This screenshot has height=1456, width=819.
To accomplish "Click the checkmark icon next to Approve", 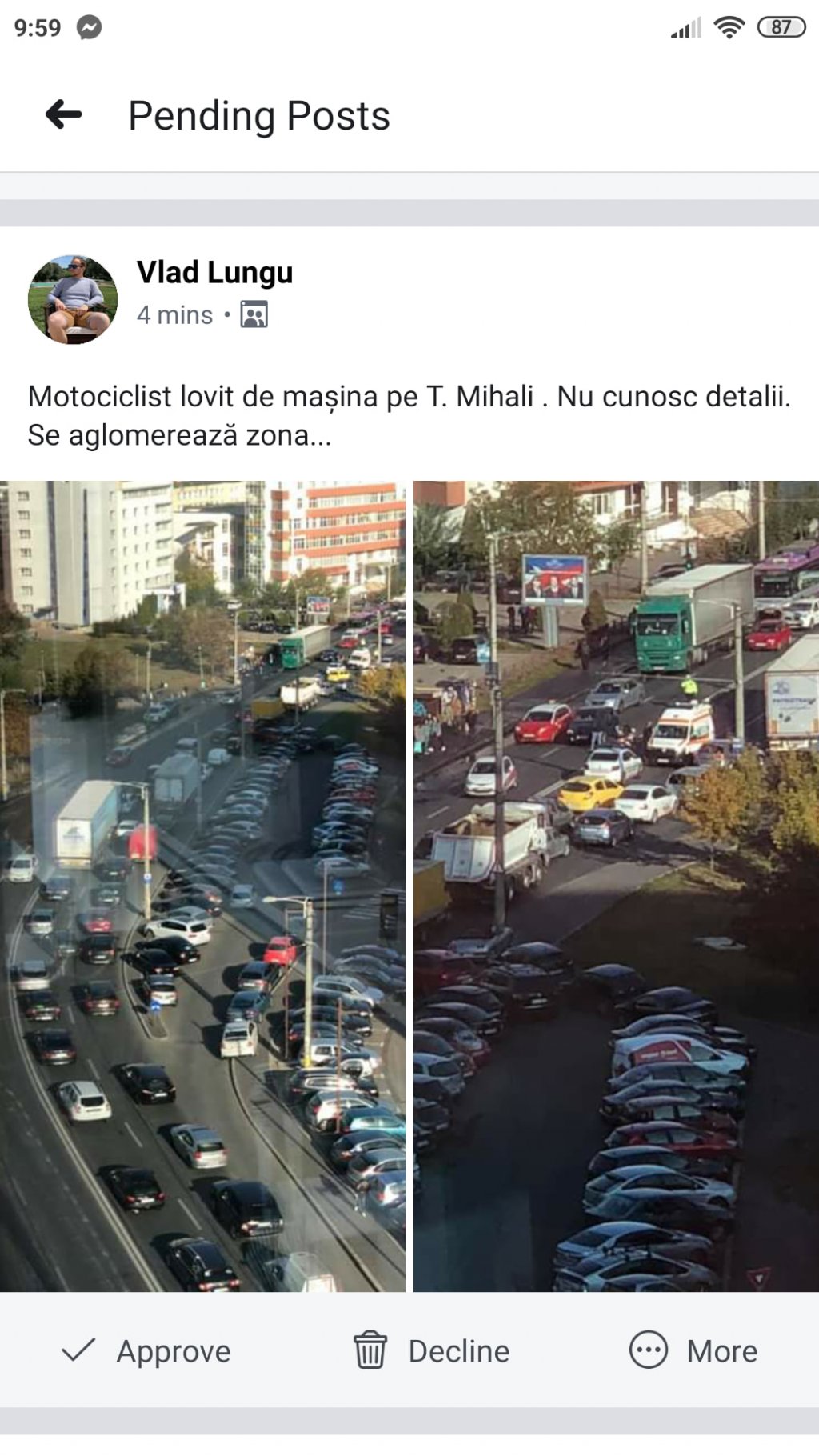I will coord(78,1350).
